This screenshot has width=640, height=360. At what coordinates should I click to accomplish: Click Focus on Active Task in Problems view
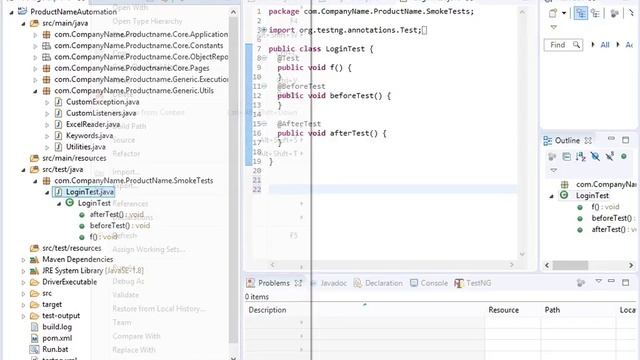[581, 282]
